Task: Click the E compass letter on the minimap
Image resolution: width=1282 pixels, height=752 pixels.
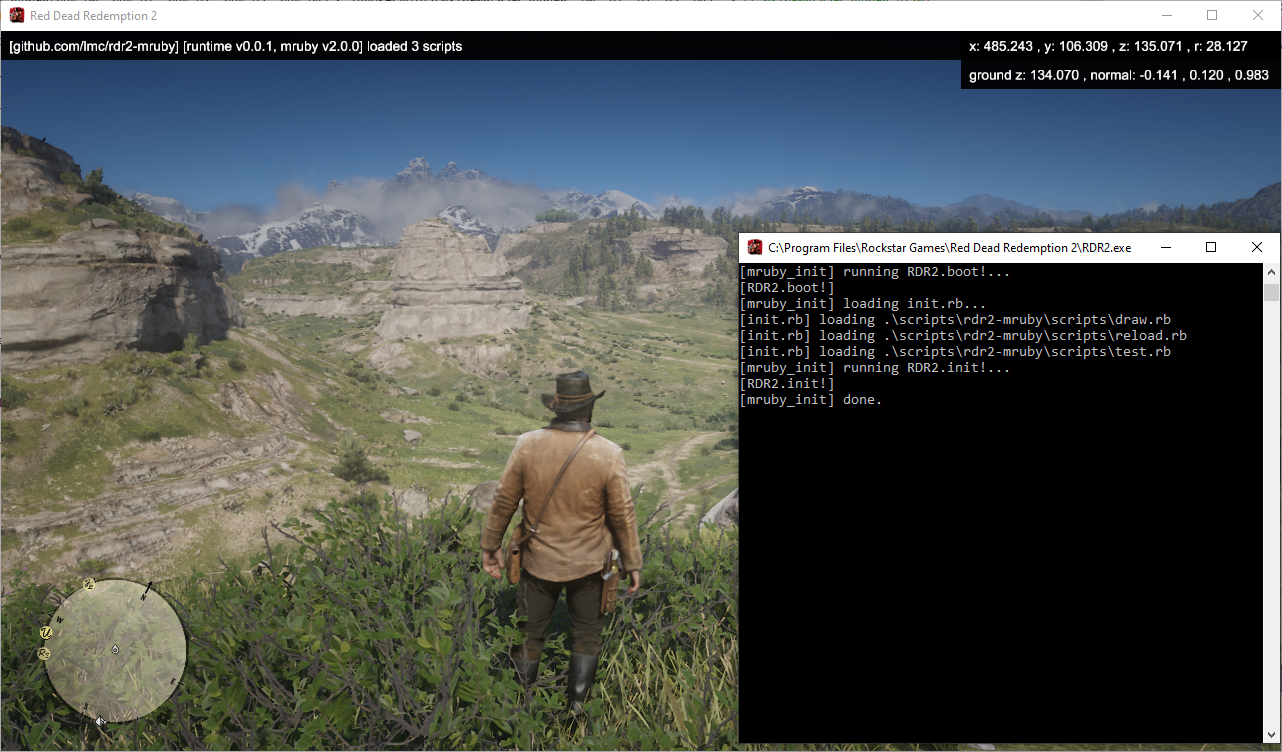Action: tap(173, 681)
